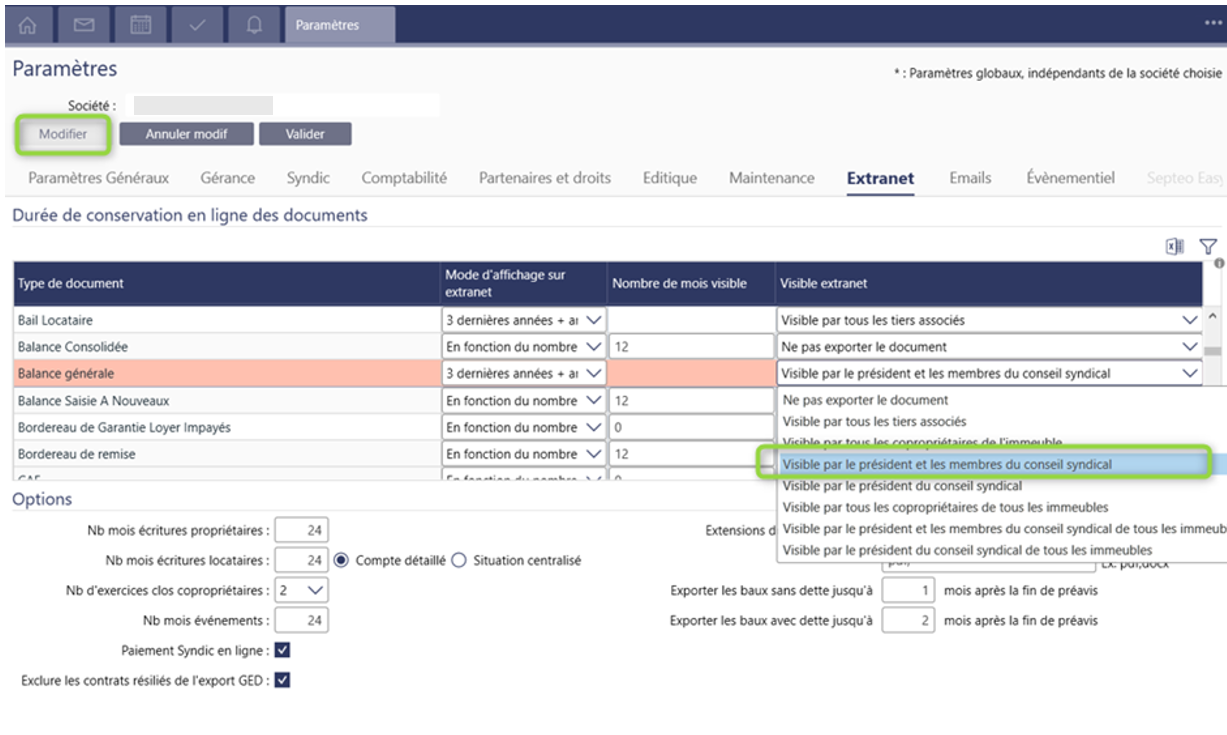This screenshot has width=1227, height=735.
Task: Open the calendar icon tab
Action: (x=141, y=25)
